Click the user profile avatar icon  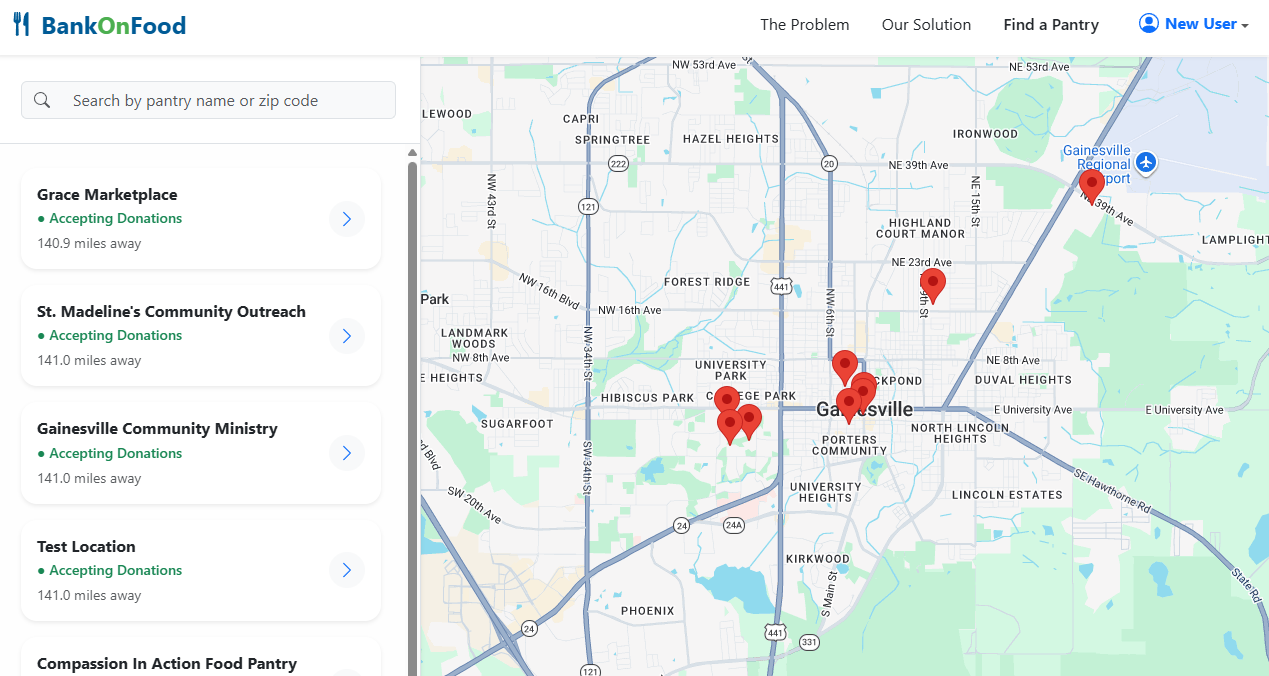point(1149,24)
